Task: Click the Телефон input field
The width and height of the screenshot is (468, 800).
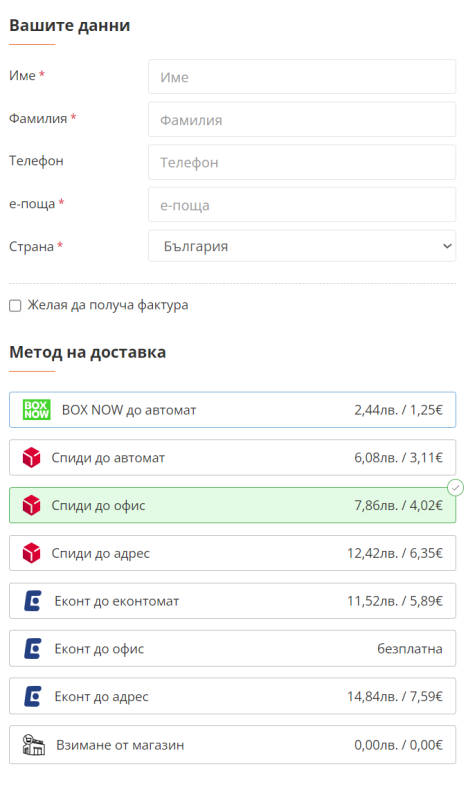Action: [302, 162]
